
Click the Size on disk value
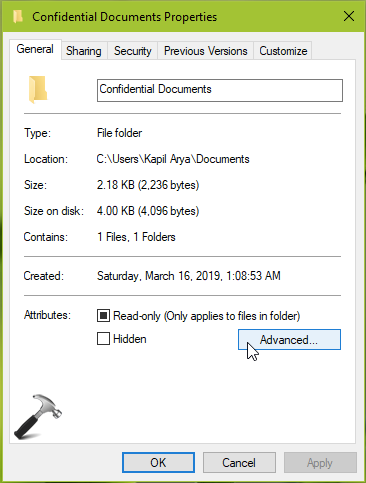pyautogui.click(x=148, y=211)
